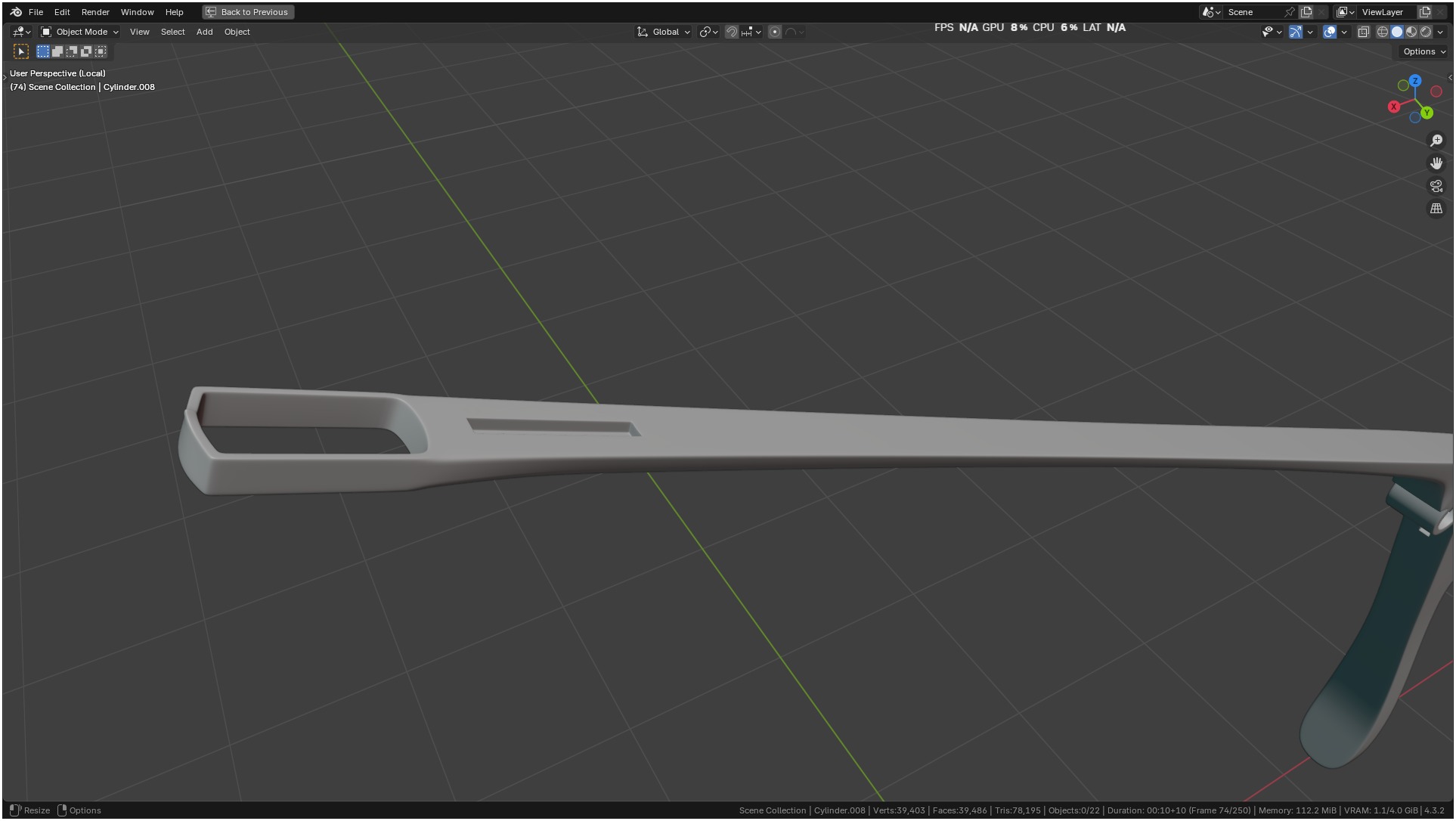
Task: Expand the tool Options popover
Action: point(1423,51)
